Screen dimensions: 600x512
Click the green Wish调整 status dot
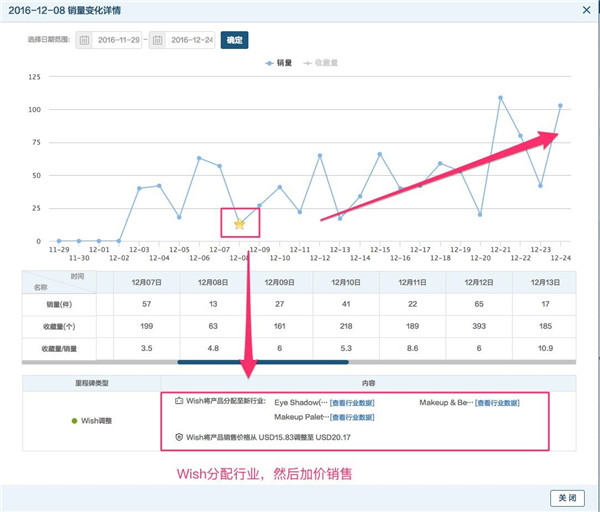pyautogui.click(x=74, y=419)
